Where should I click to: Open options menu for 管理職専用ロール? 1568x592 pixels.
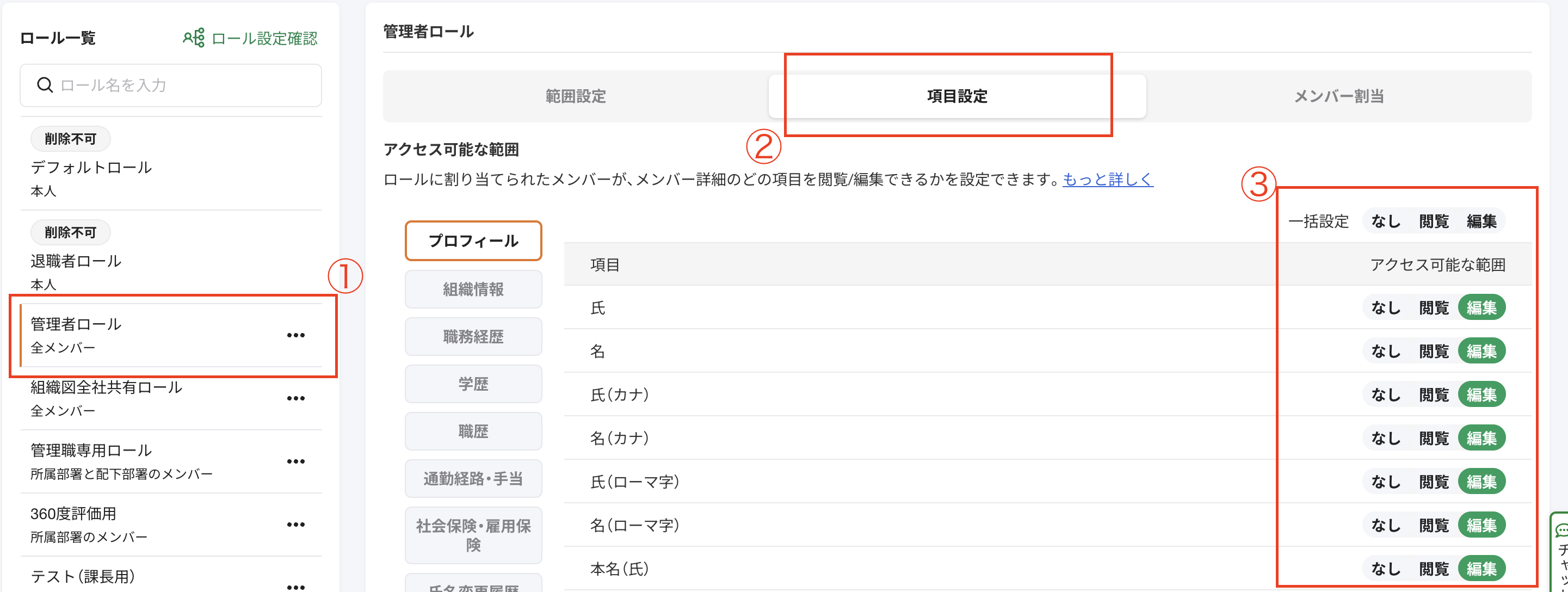(x=297, y=461)
